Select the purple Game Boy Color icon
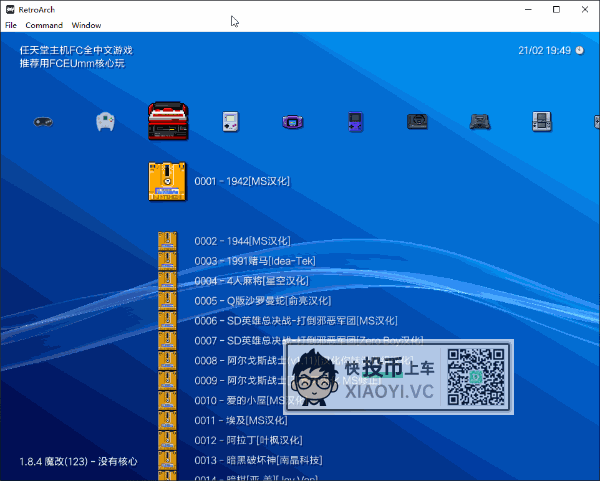600x481 pixels. (x=355, y=122)
